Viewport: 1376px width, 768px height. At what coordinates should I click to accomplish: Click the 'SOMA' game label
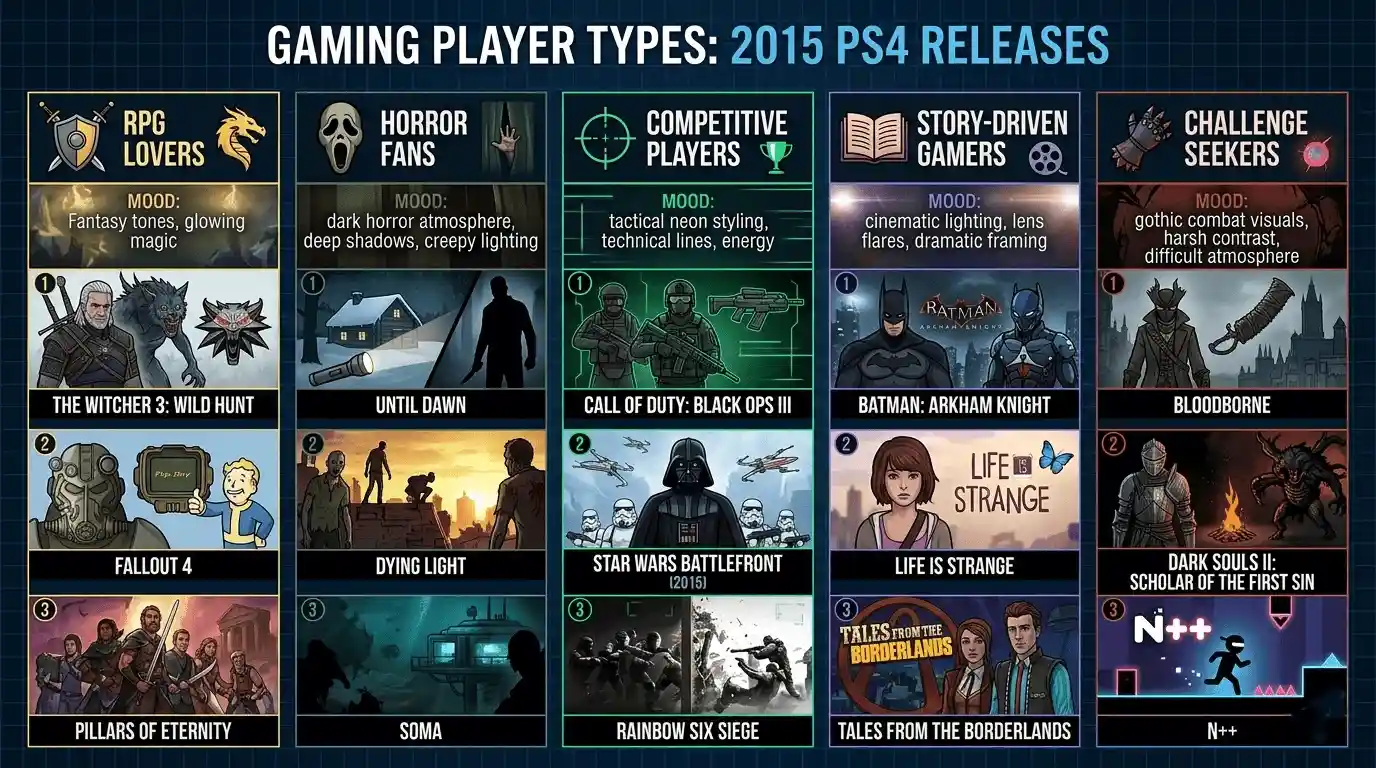[421, 731]
